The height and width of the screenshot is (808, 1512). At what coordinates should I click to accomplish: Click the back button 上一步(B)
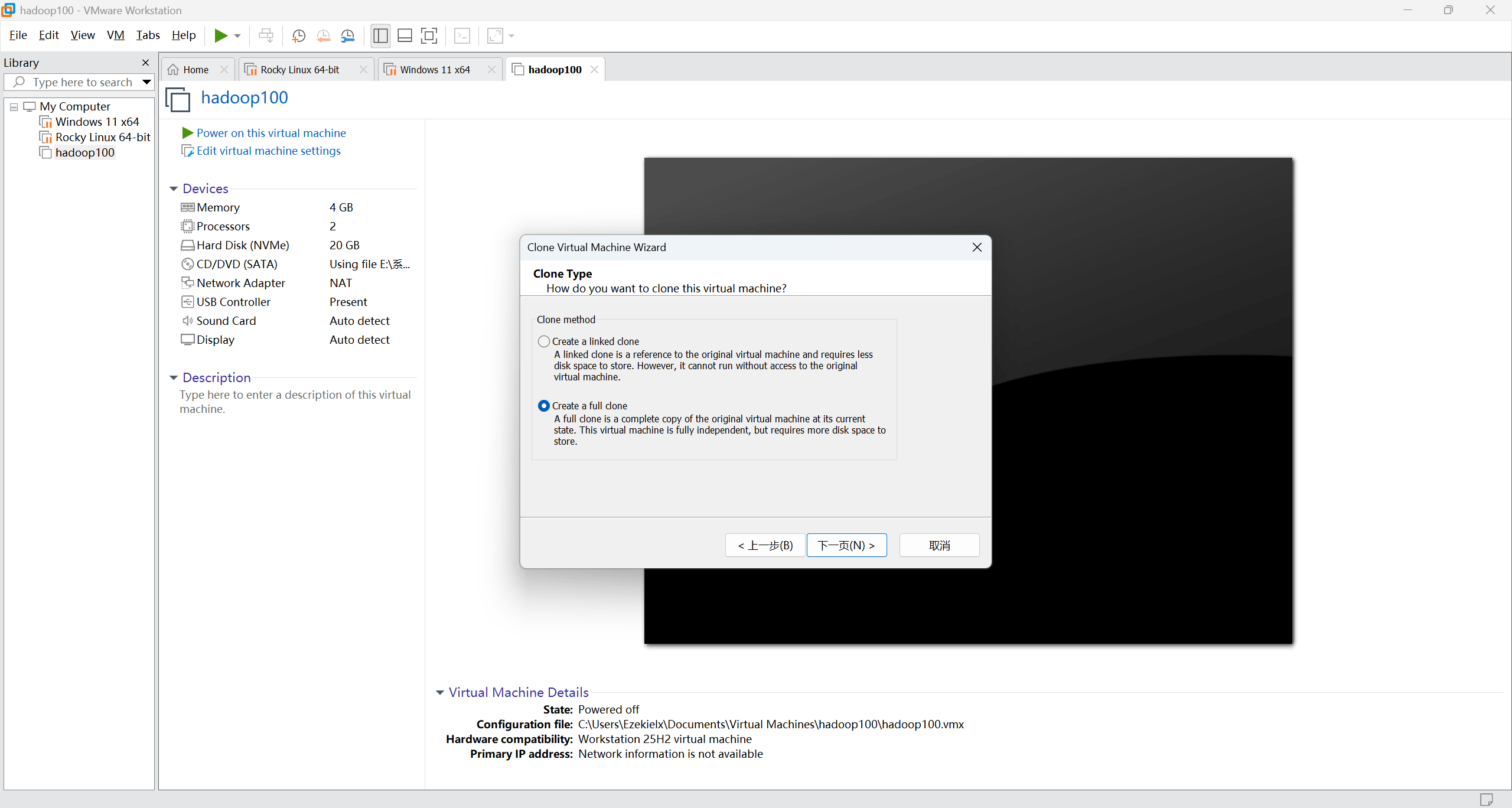coord(765,545)
